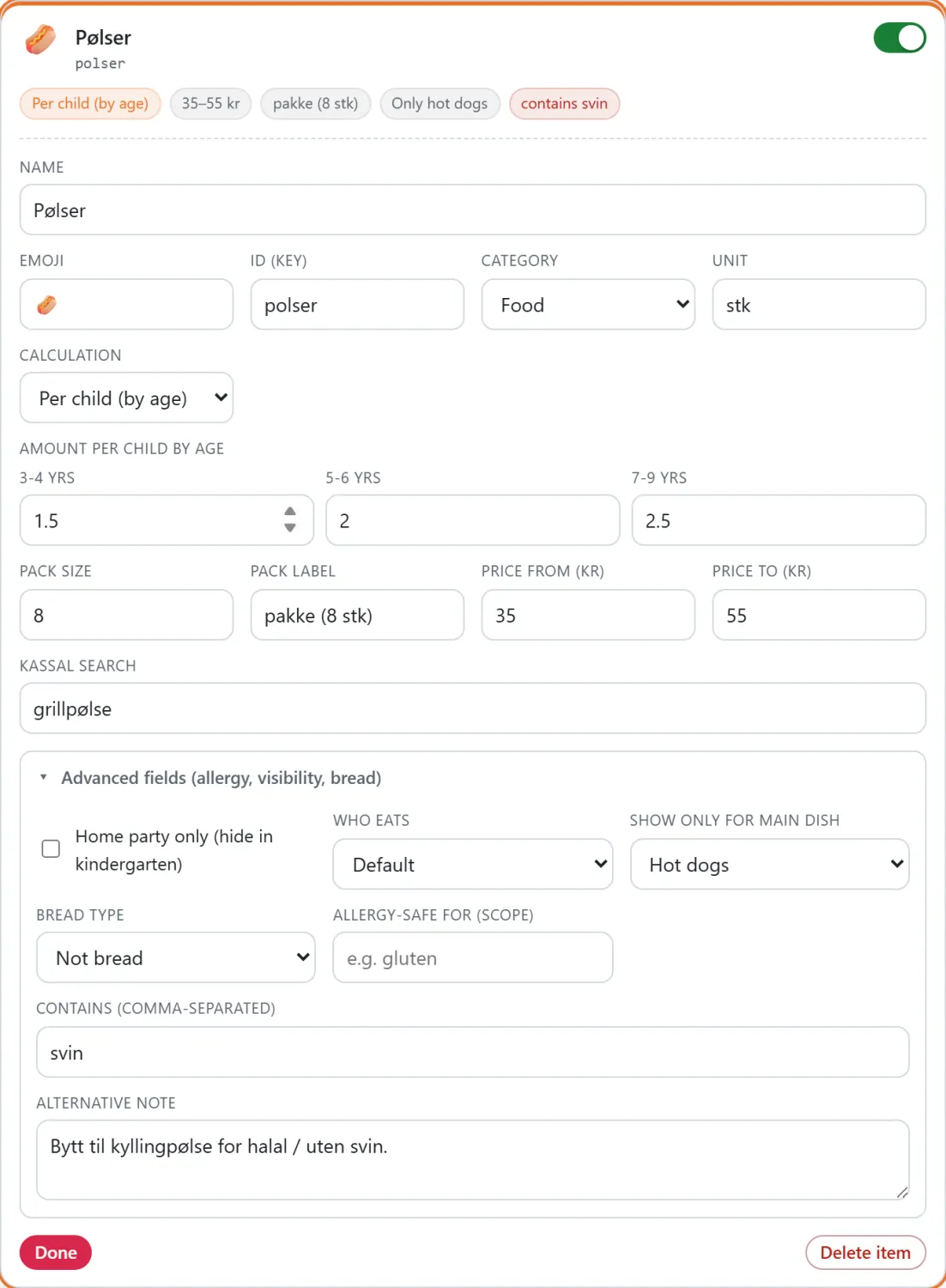Viewport: 946px width, 1288px height.
Task: Increase the 3-4 yrs amount with the stepper
Action: (290, 513)
